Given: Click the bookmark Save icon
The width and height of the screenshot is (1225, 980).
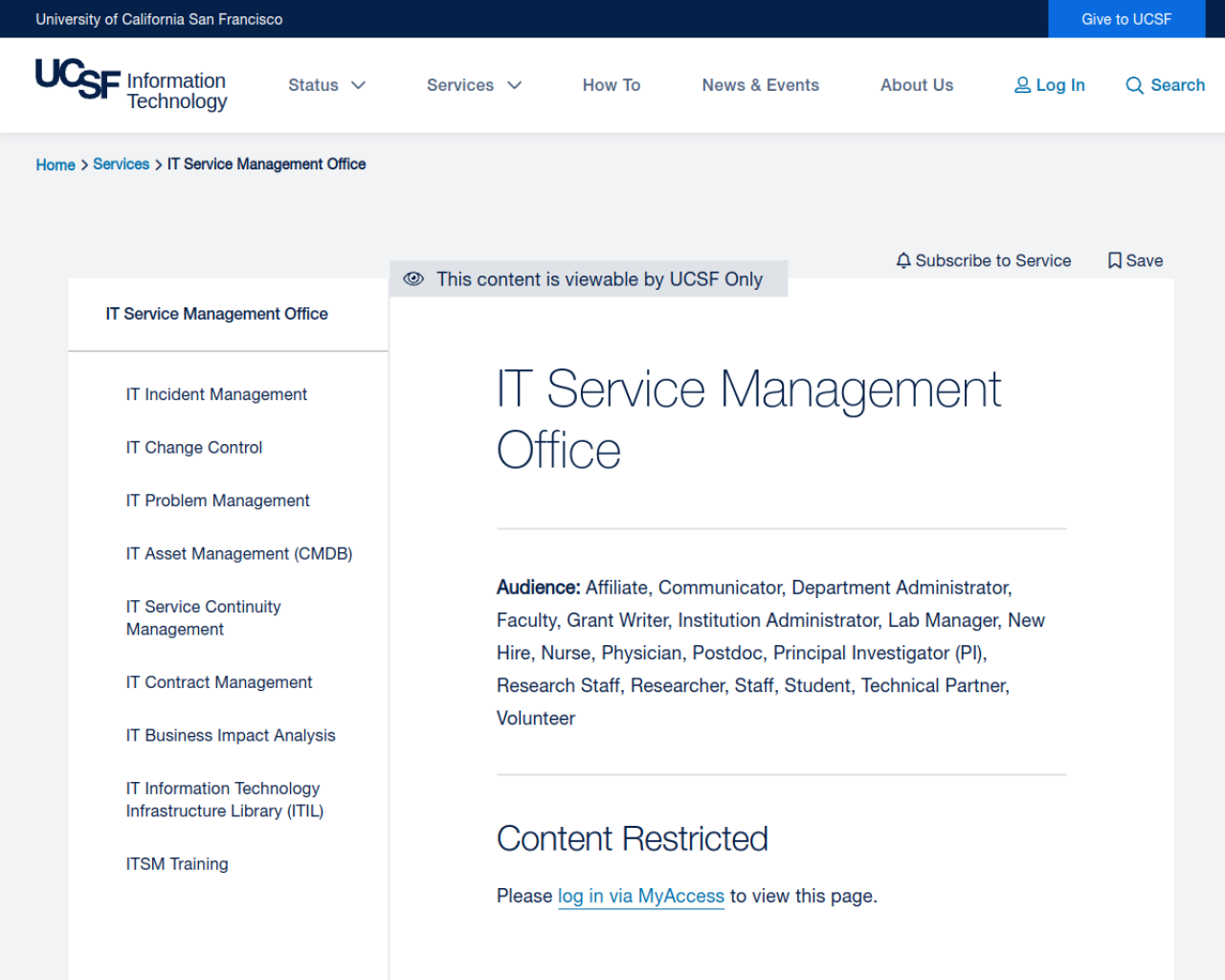Looking at the screenshot, I should (1114, 260).
